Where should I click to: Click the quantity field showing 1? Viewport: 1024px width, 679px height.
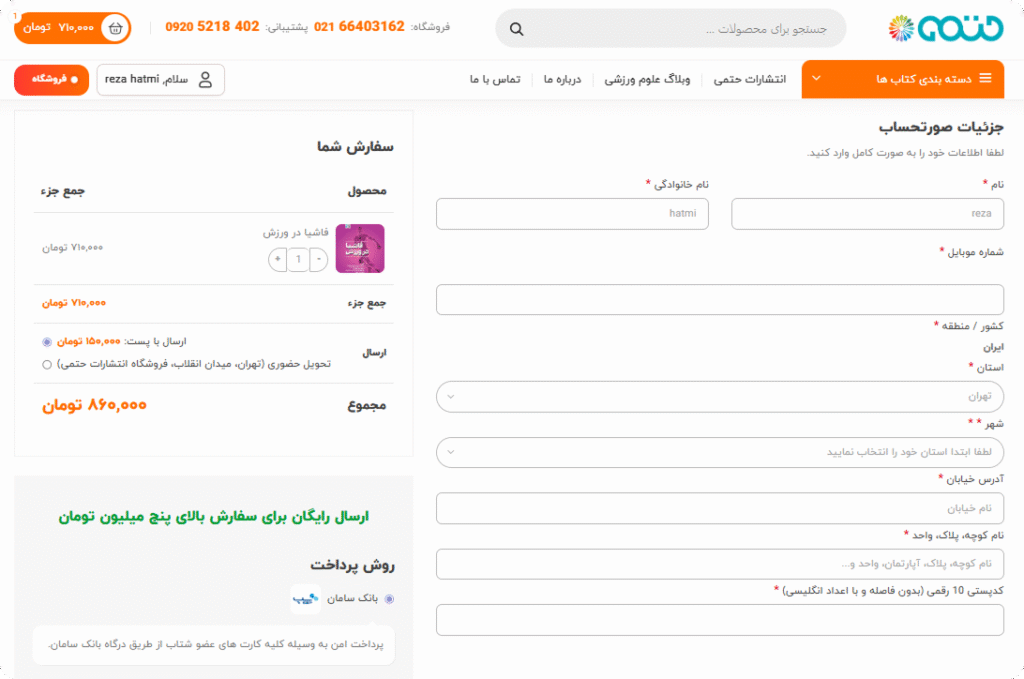pos(298,259)
